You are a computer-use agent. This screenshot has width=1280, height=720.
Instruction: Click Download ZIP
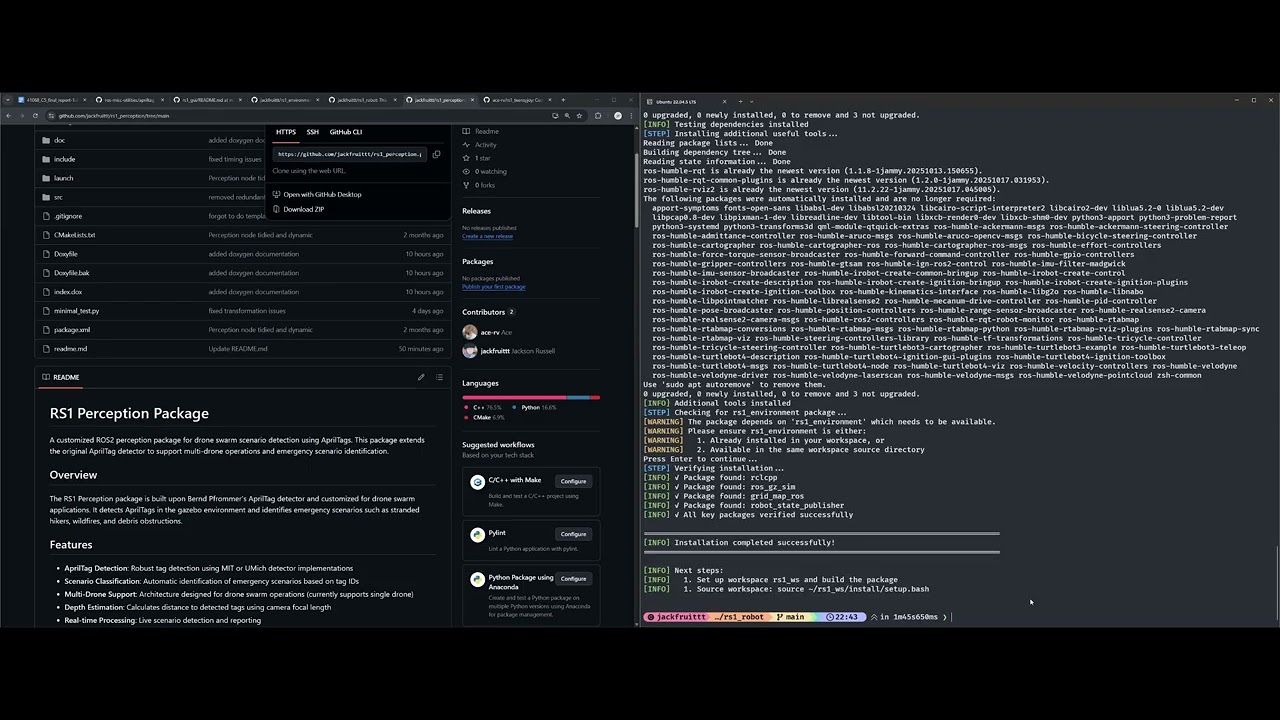(x=303, y=209)
